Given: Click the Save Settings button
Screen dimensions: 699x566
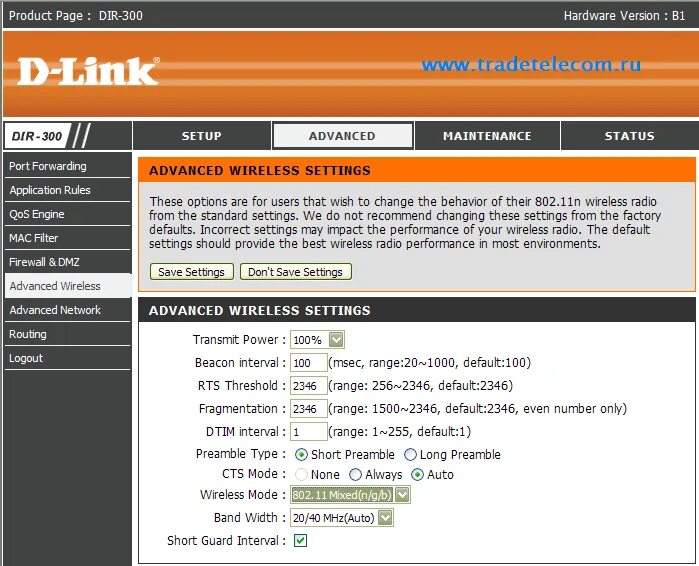Looking at the screenshot, I should coord(192,272).
